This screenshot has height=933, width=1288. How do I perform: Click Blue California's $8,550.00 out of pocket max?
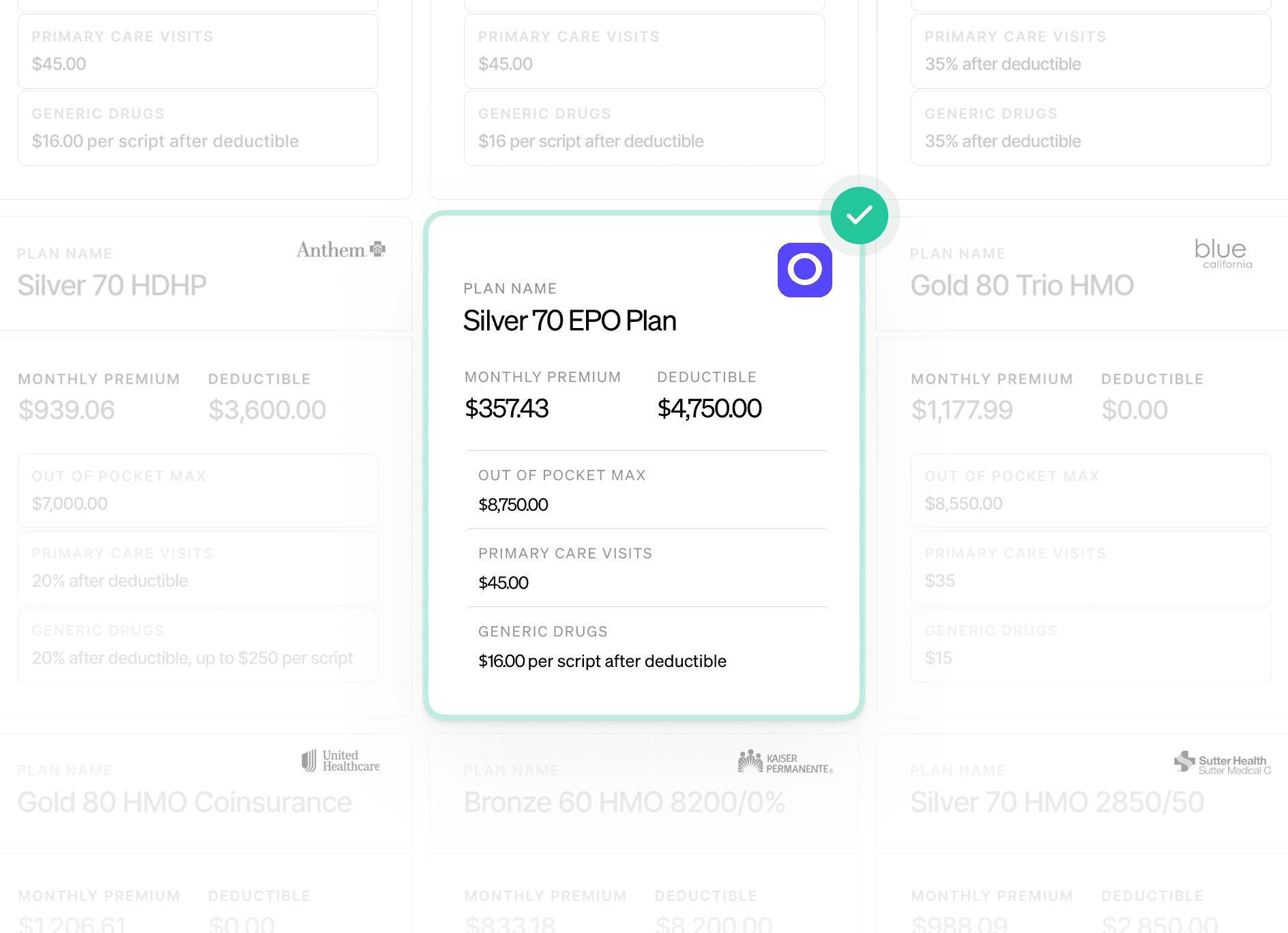tap(963, 503)
